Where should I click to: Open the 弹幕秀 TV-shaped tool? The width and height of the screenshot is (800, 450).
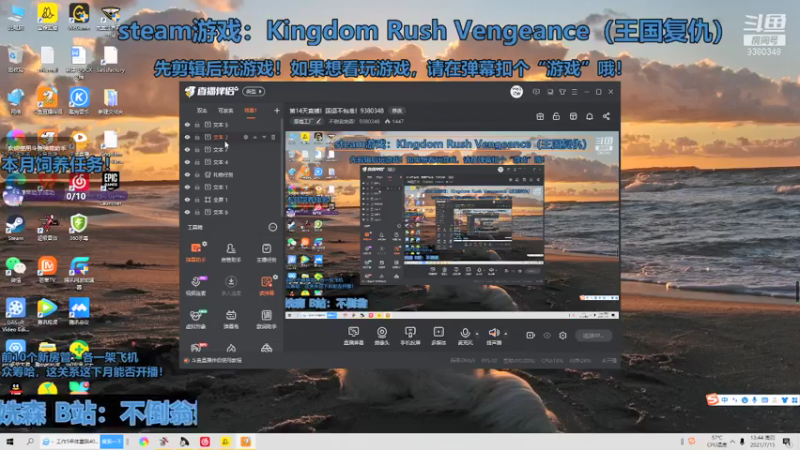(x=231, y=319)
